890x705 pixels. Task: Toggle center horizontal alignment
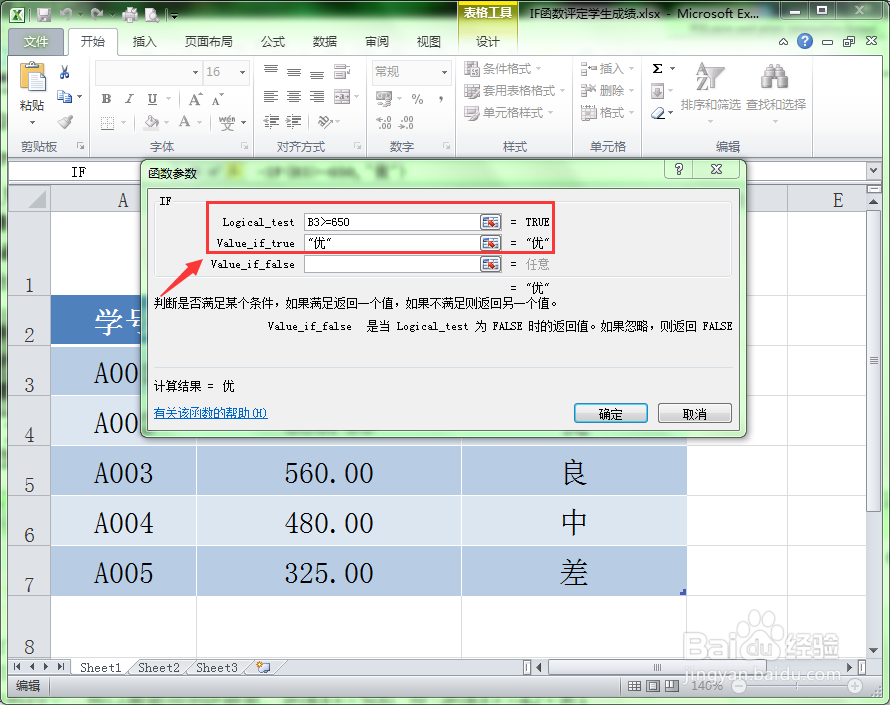click(293, 96)
